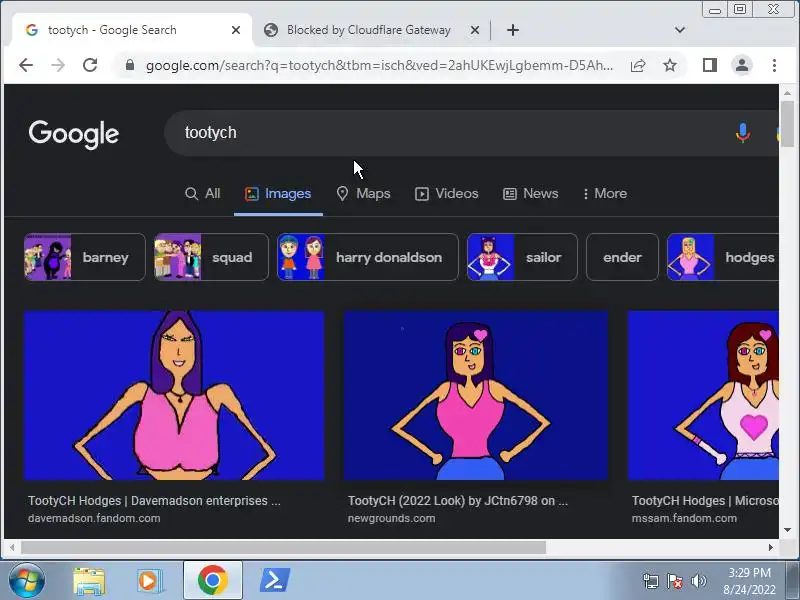Open the TootyCH 2022 Look image result
This screenshot has width=800, height=600.
tap(476, 395)
